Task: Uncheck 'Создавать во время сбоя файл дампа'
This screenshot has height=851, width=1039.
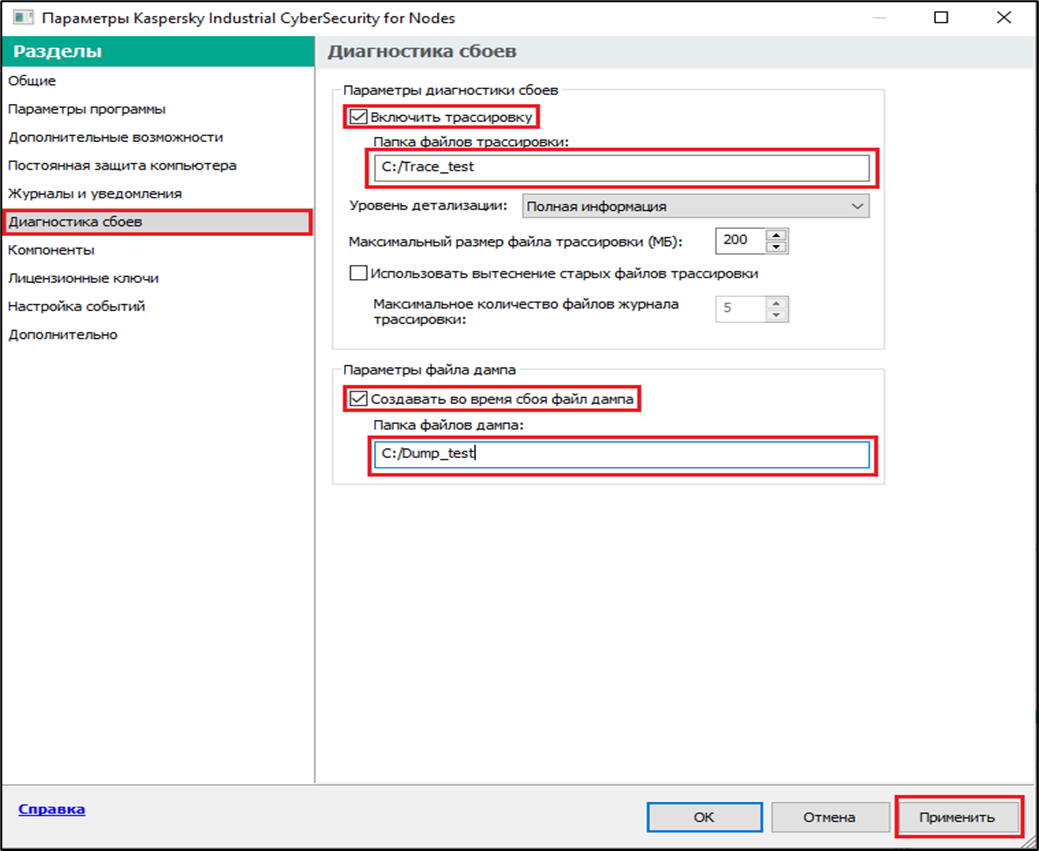Action: (359, 399)
